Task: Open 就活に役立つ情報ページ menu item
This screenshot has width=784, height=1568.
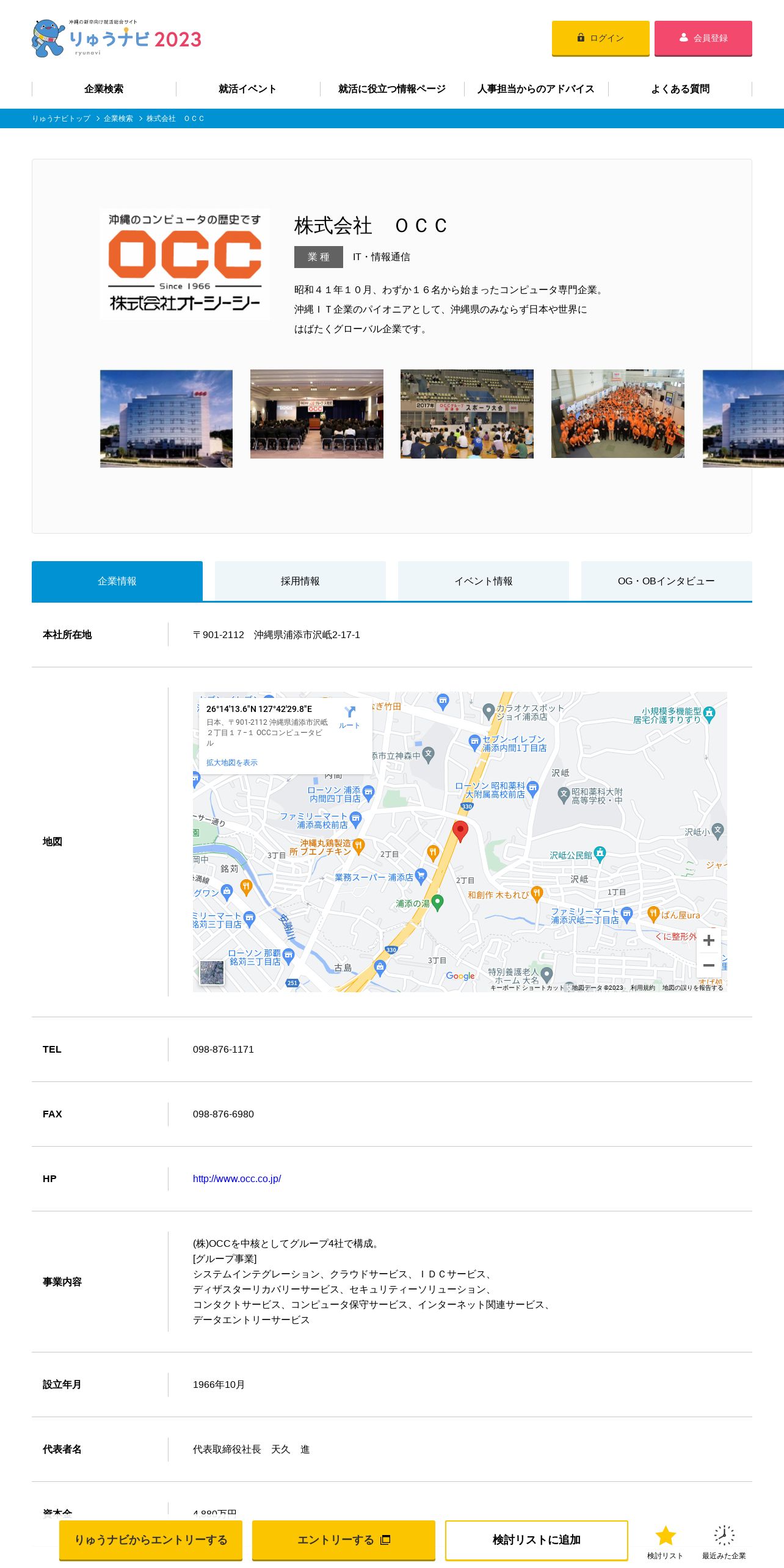Action: [392, 89]
